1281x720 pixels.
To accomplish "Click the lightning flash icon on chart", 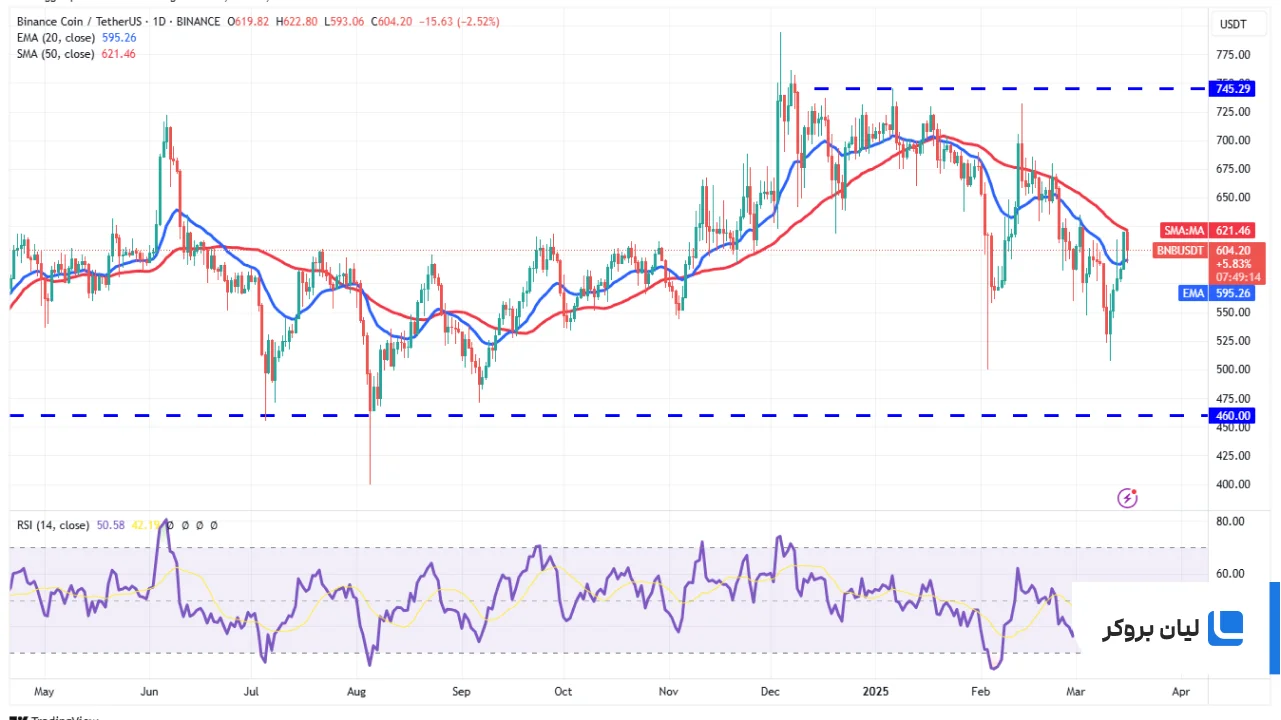I will (x=1128, y=497).
